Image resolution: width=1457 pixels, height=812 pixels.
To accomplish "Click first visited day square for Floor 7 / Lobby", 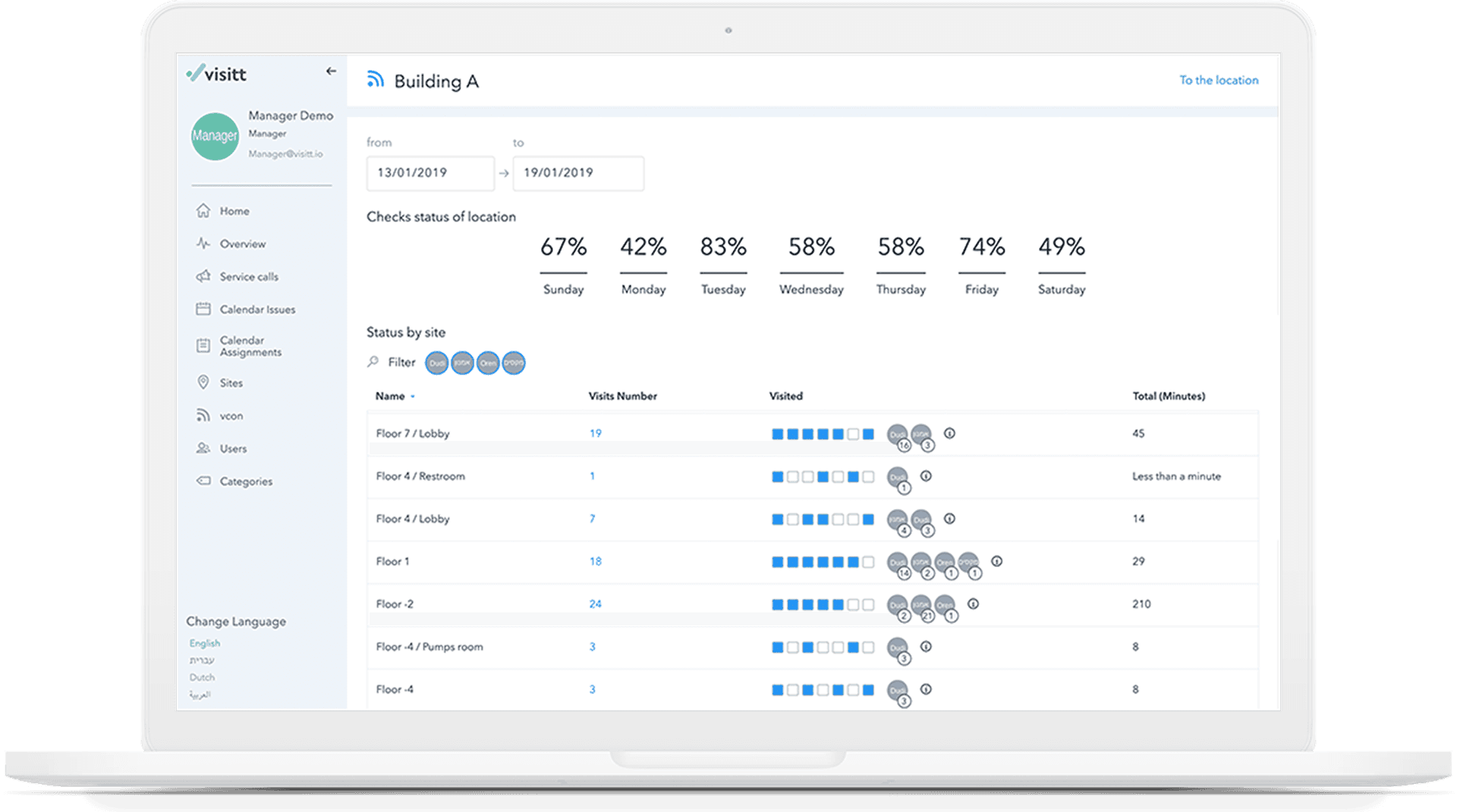I will (x=777, y=434).
